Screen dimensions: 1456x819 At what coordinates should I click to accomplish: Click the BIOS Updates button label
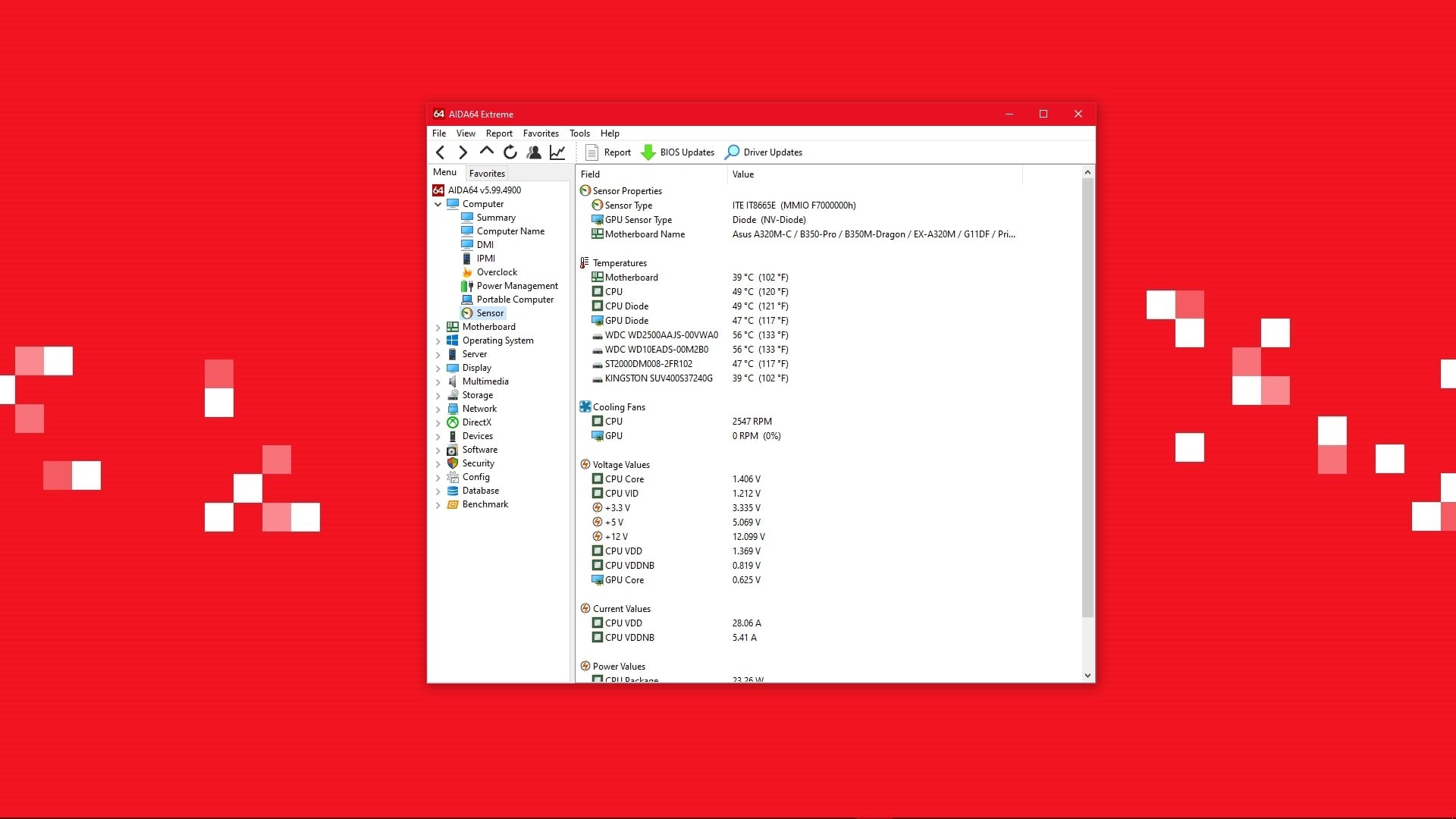pos(687,152)
